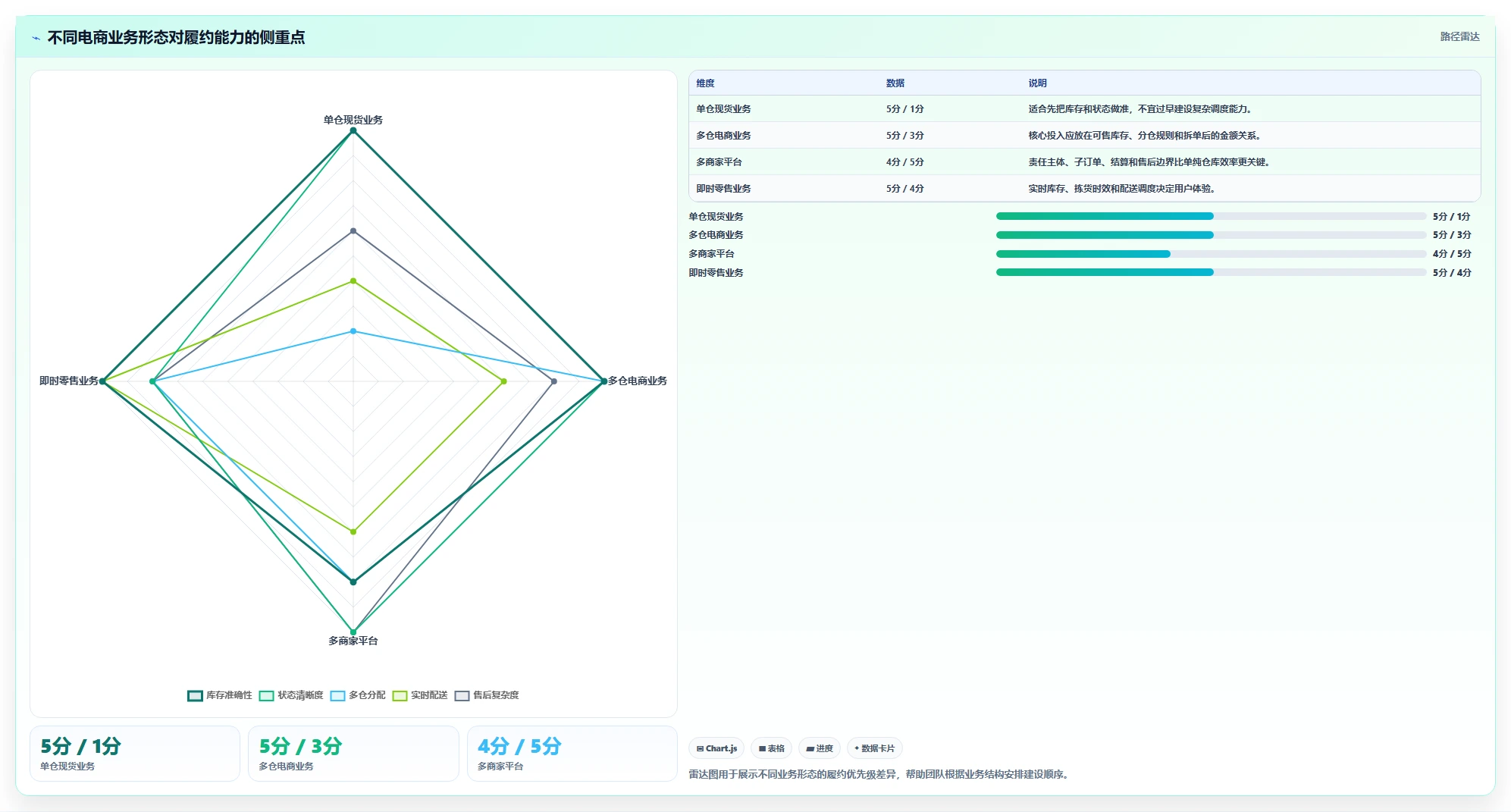Click the 多商家平台 axis label on radar

point(353,641)
